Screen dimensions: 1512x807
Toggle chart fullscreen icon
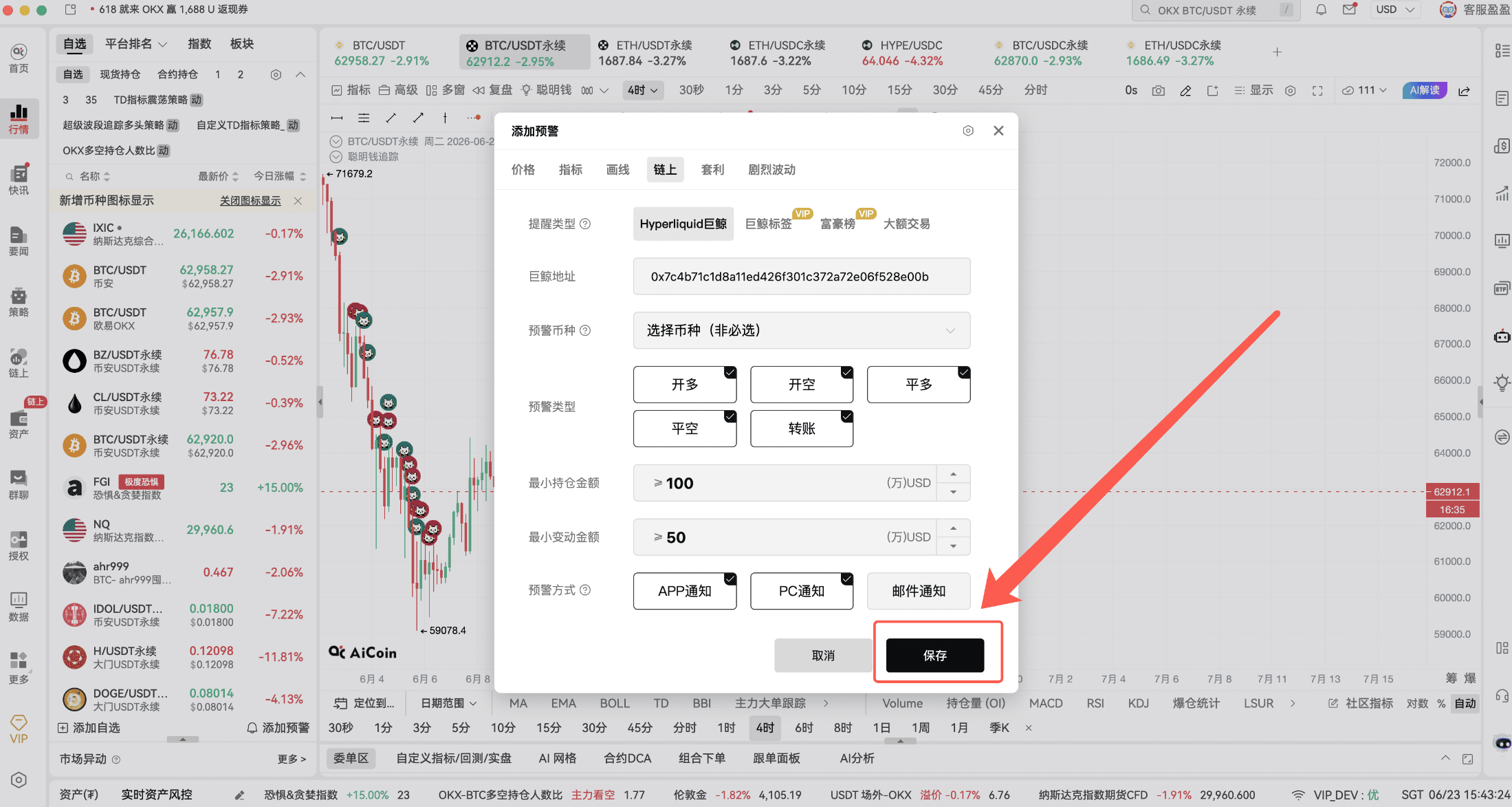point(1317,90)
